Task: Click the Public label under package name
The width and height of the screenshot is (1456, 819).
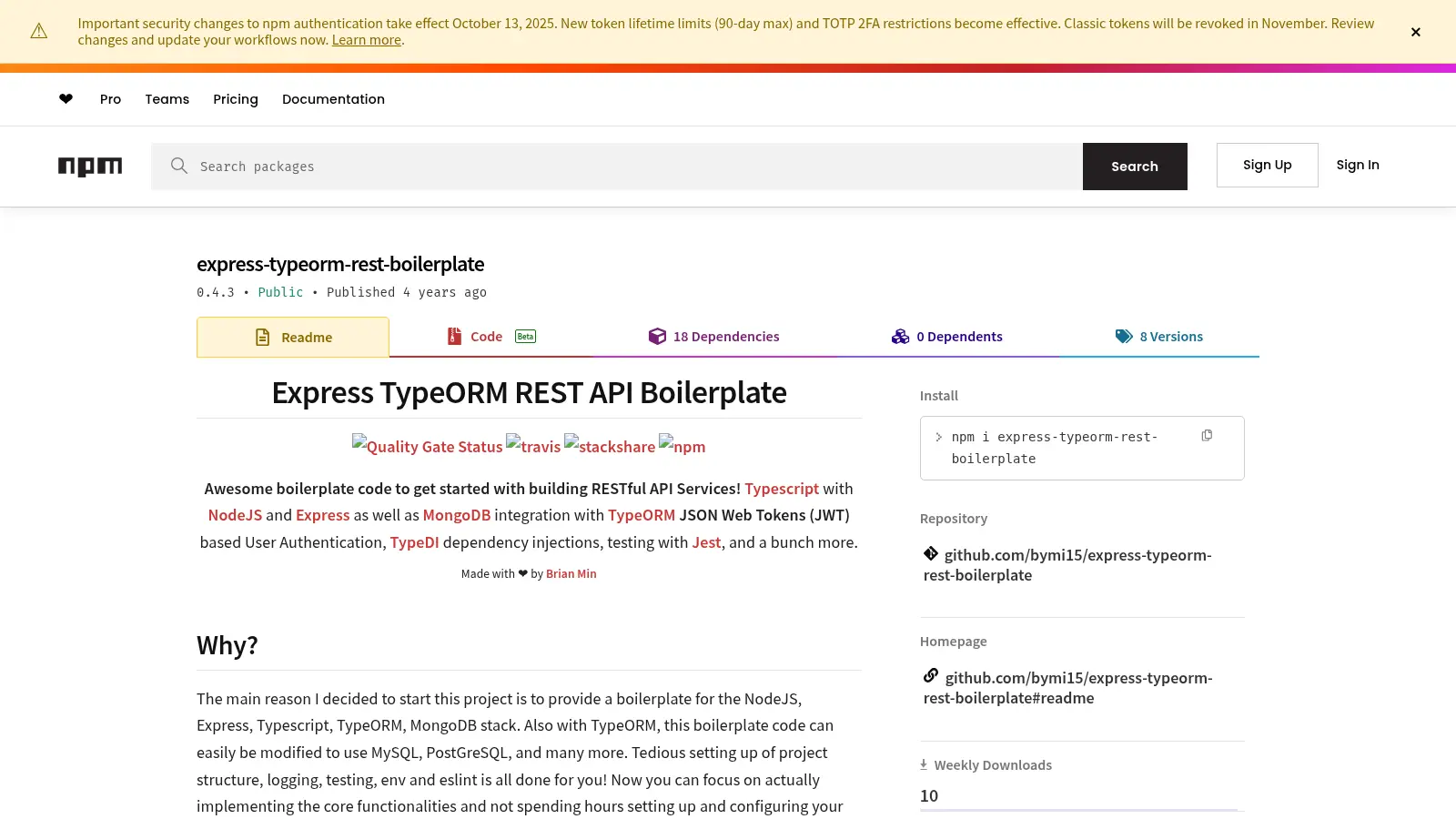Action: pyautogui.click(x=280, y=292)
